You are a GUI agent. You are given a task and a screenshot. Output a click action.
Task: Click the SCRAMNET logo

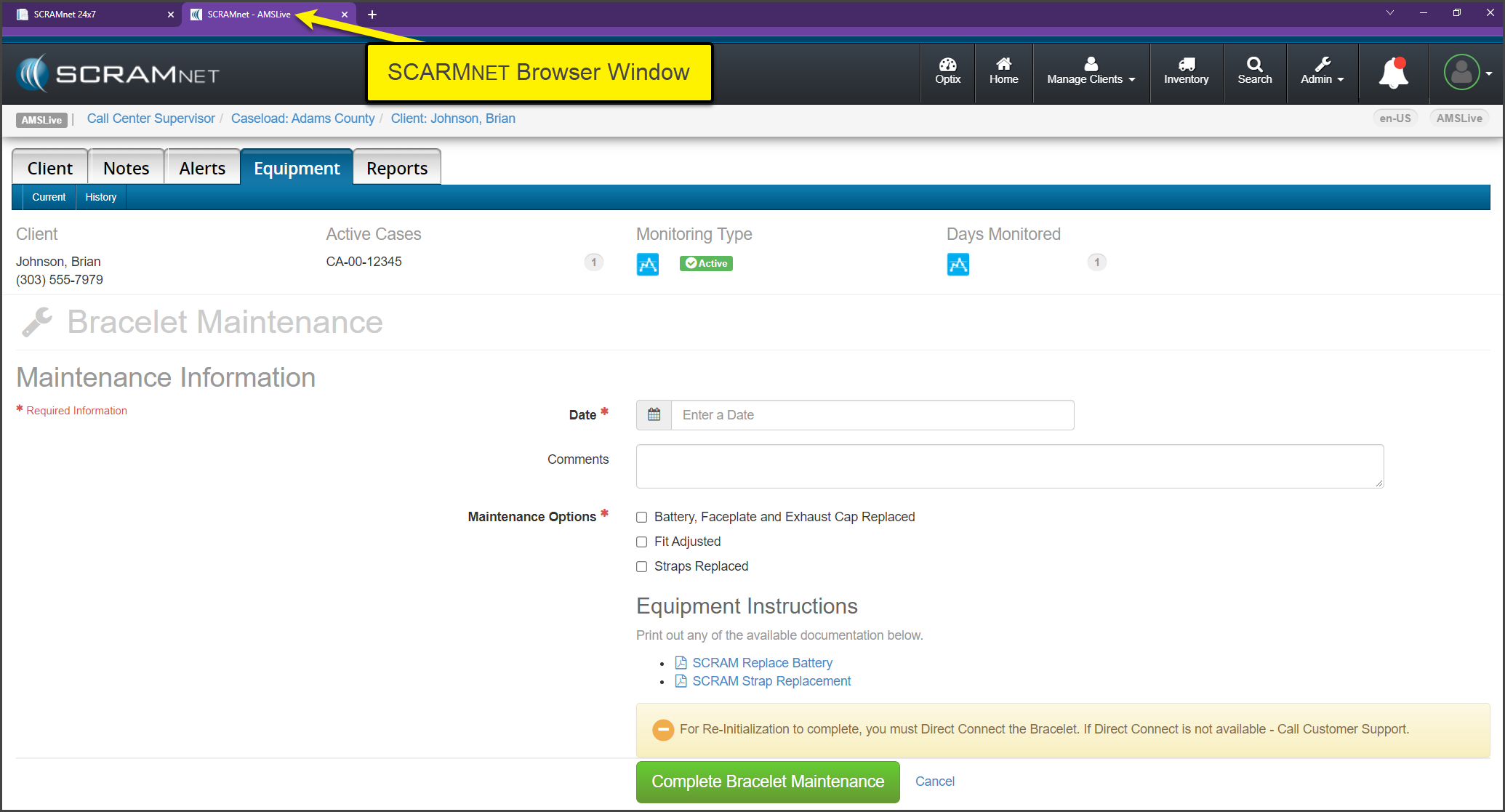(118, 74)
